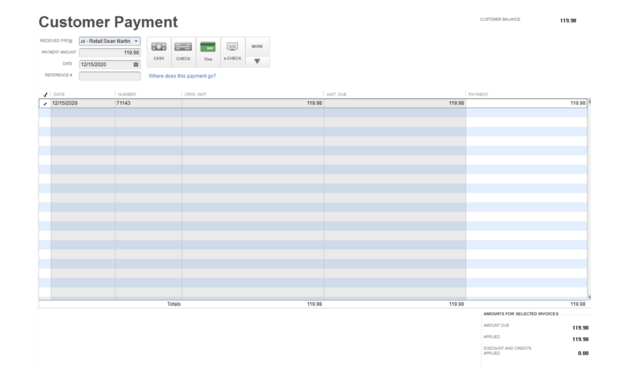The height and width of the screenshot is (369, 618).
Task: Select the invoice date 12/15/2020 cell
Action: click(x=83, y=103)
